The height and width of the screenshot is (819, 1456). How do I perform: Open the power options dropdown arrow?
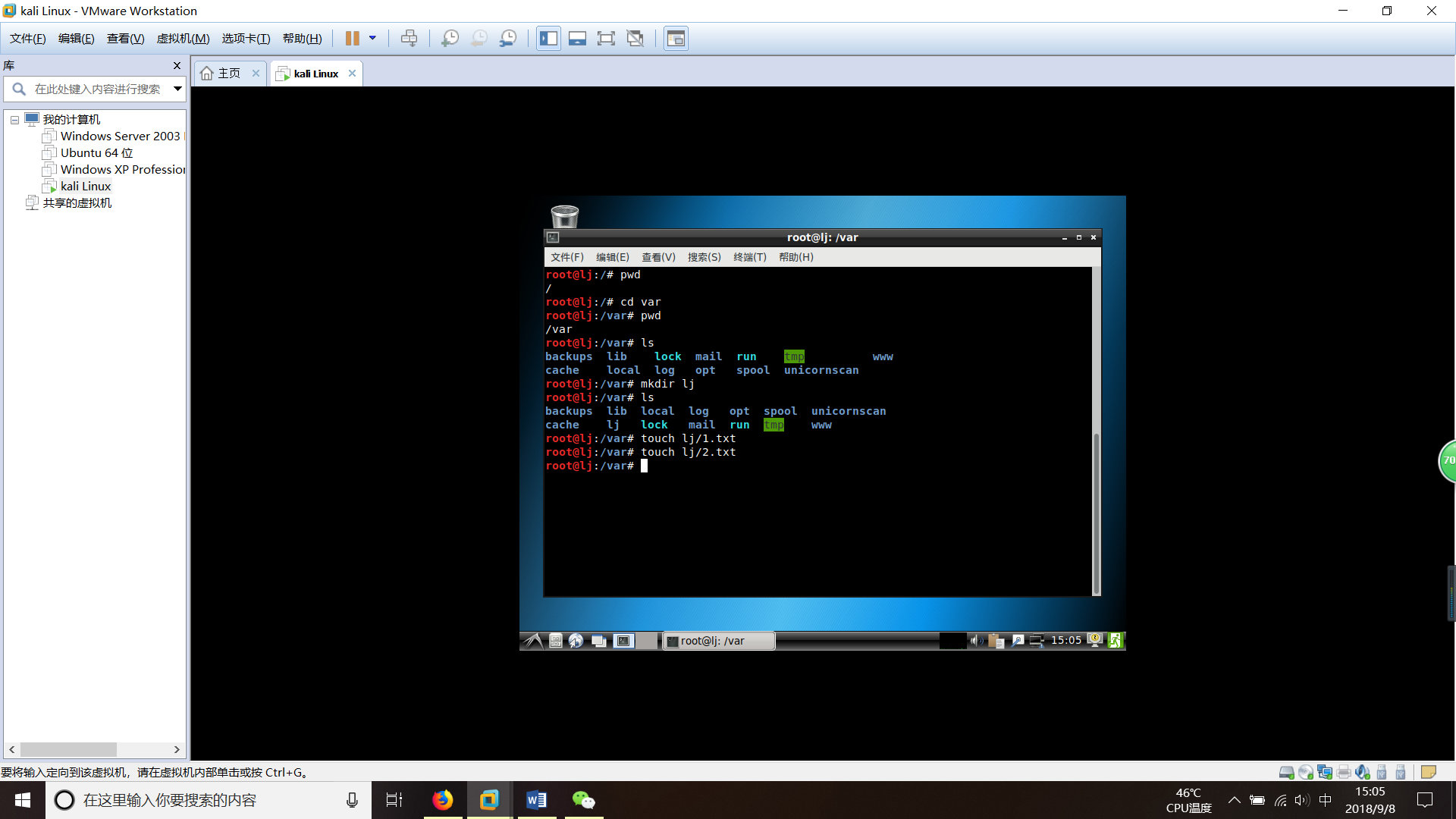point(372,39)
